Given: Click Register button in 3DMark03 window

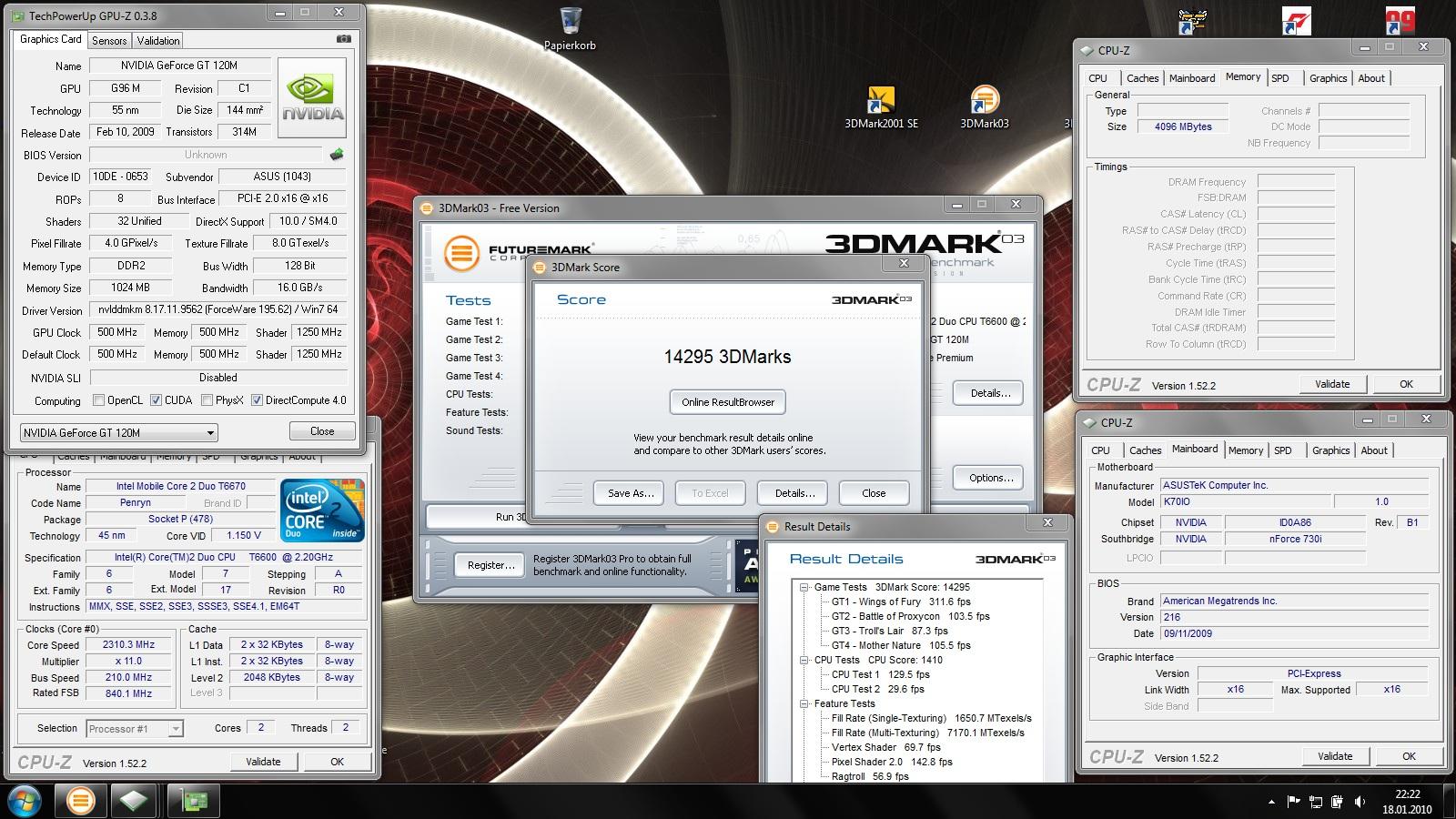Looking at the screenshot, I should pyautogui.click(x=490, y=565).
